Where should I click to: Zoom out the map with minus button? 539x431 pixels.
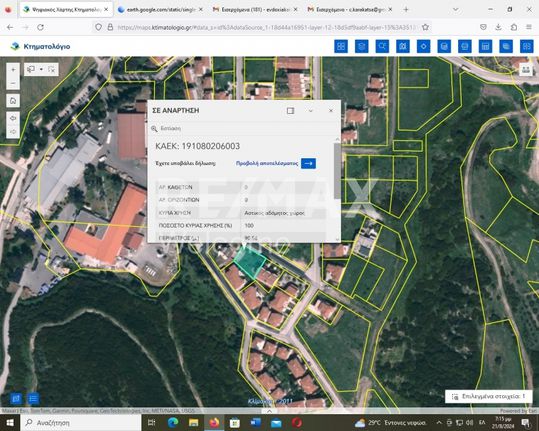click(x=13, y=84)
